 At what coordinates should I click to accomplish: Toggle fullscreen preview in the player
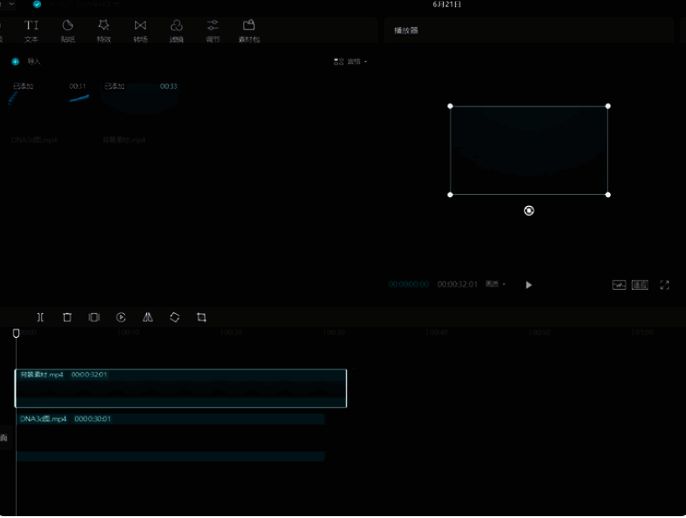(664, 285)
